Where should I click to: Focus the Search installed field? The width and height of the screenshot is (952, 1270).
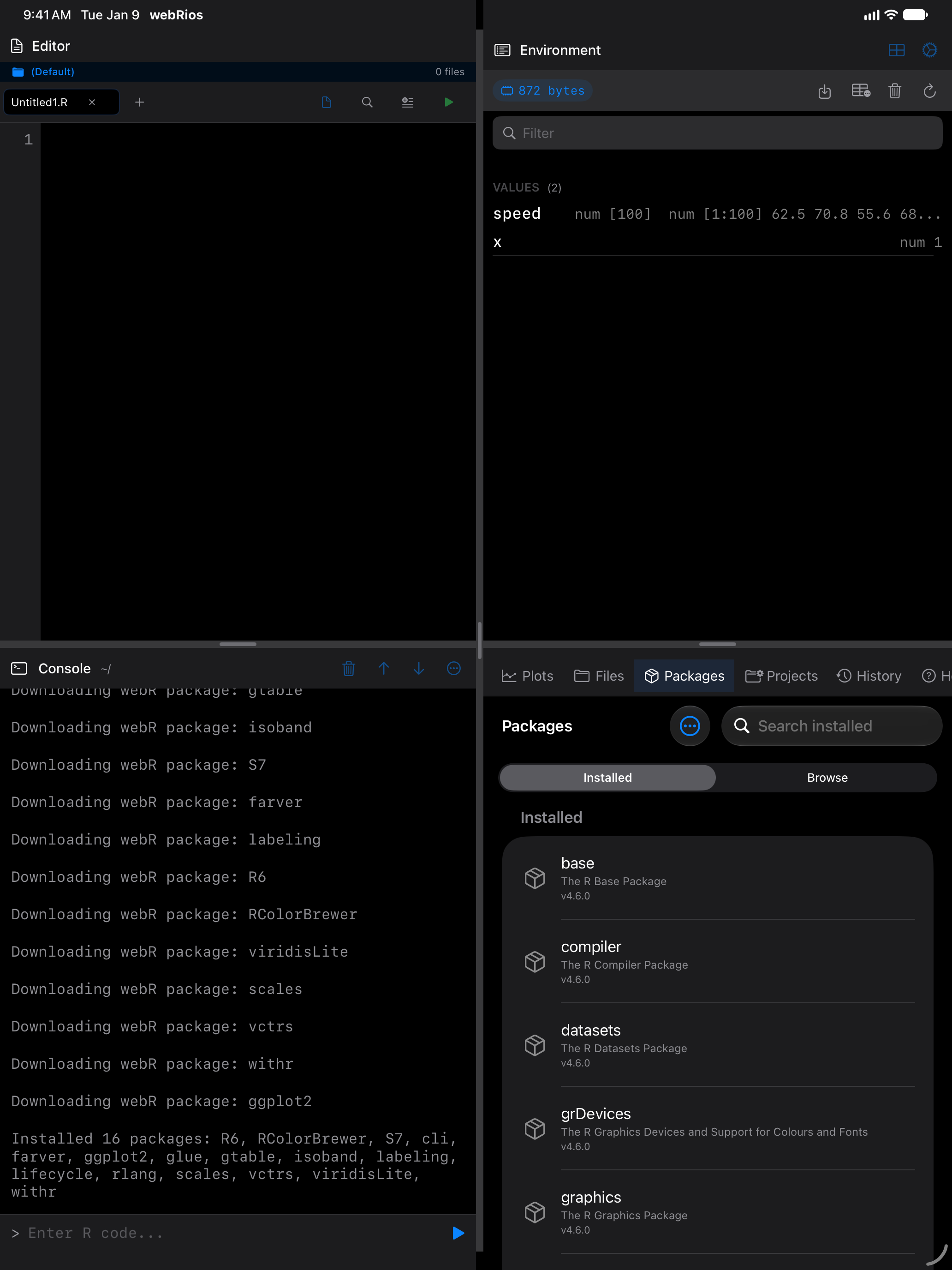pyautogui.click(x=832, y=726)
